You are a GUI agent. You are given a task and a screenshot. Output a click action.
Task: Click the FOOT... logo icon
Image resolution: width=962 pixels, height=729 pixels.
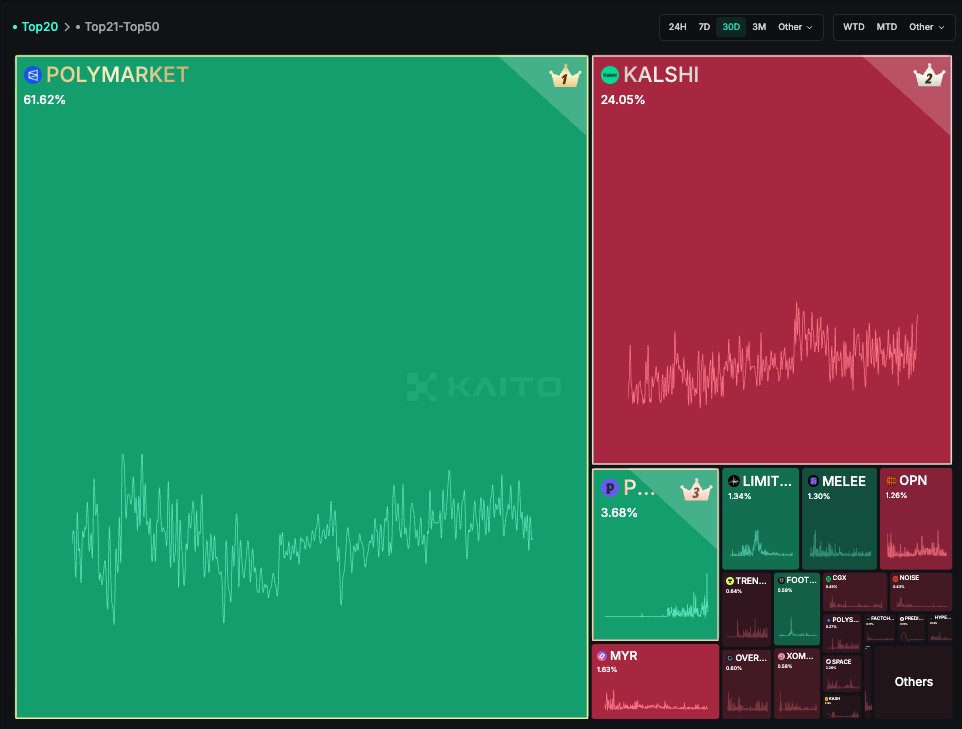click(x=781, y=580)
